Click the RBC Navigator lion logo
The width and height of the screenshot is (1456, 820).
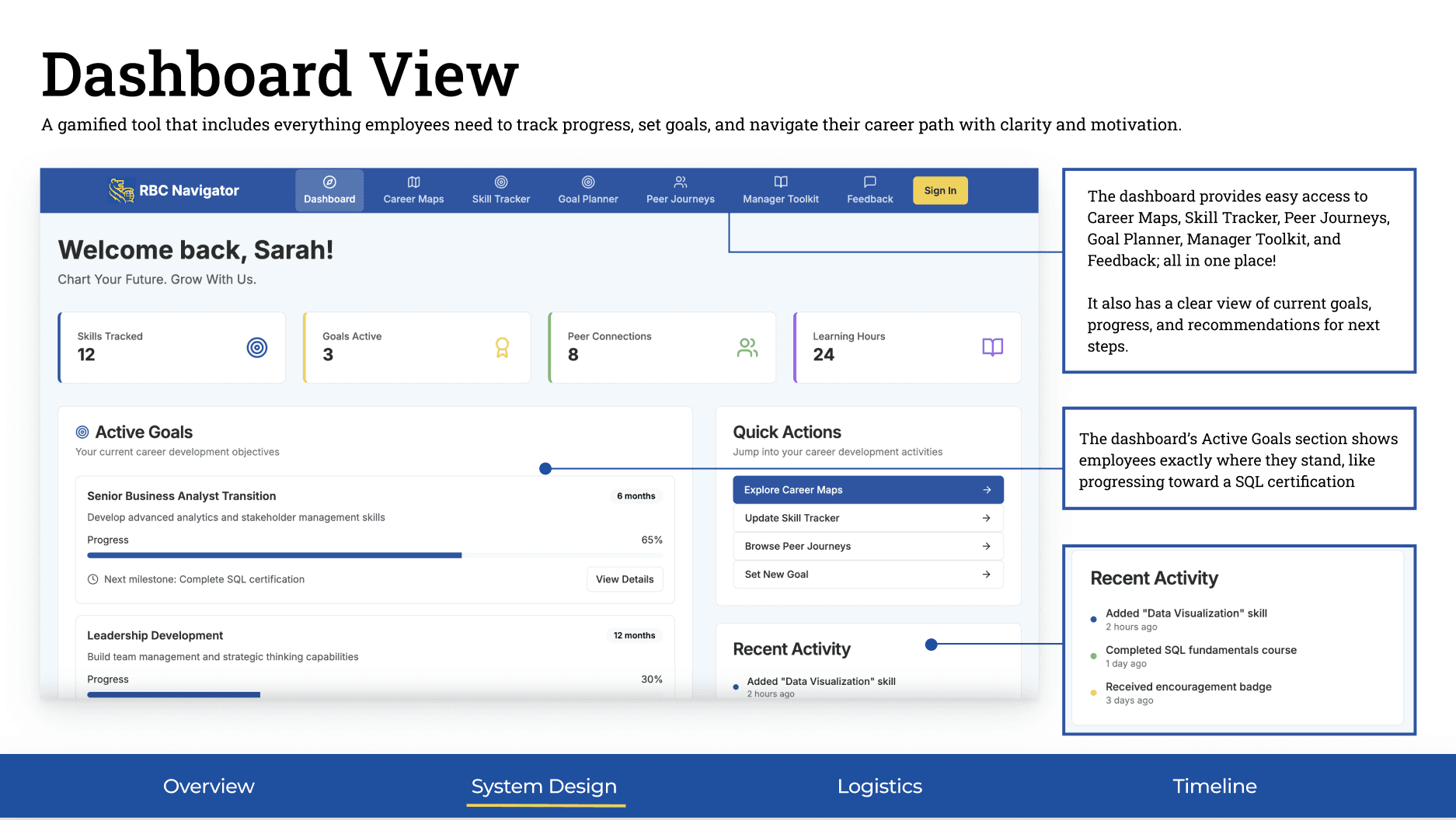coord(122,190)
